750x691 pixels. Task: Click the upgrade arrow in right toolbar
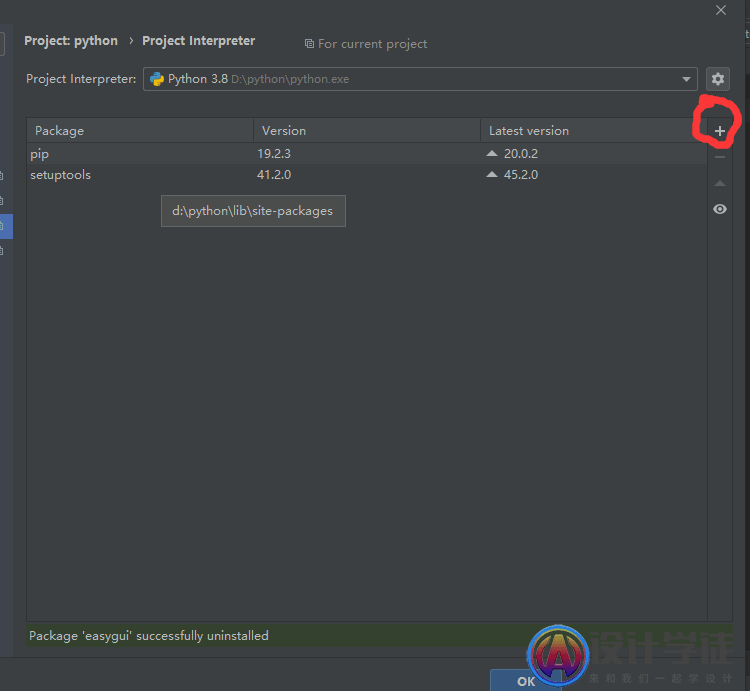pos(719,184)
